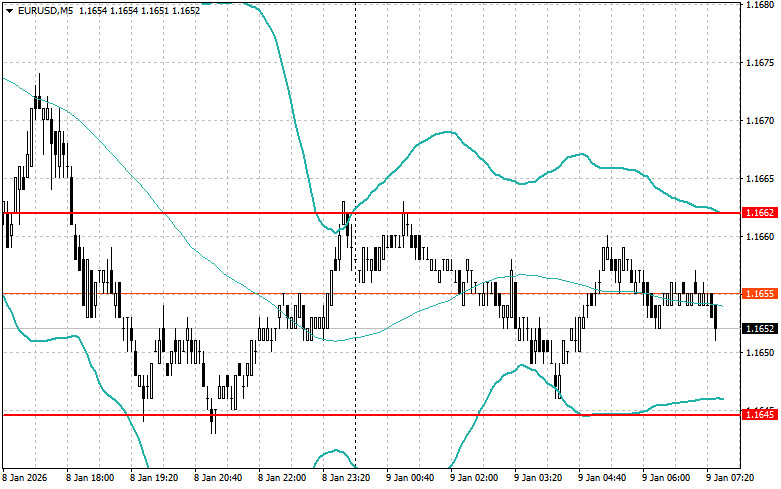Viewport: 781px width, 489px height.
Task: Select the 8 Jan 22:00 time label
Action: pyautogui.click(x=282, y=478)
